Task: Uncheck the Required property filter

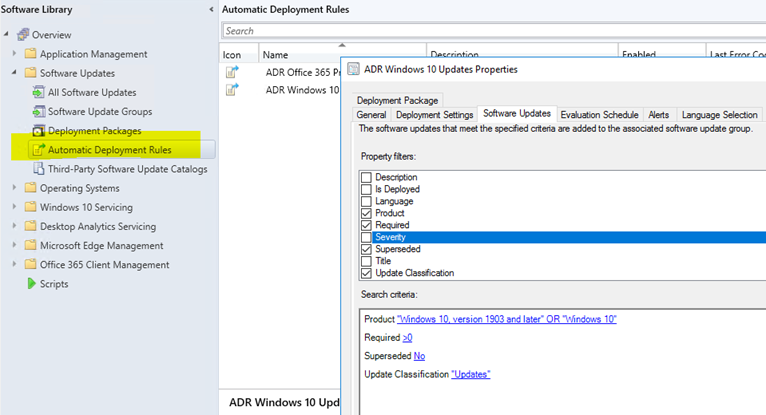Action: tap(366, 225)
